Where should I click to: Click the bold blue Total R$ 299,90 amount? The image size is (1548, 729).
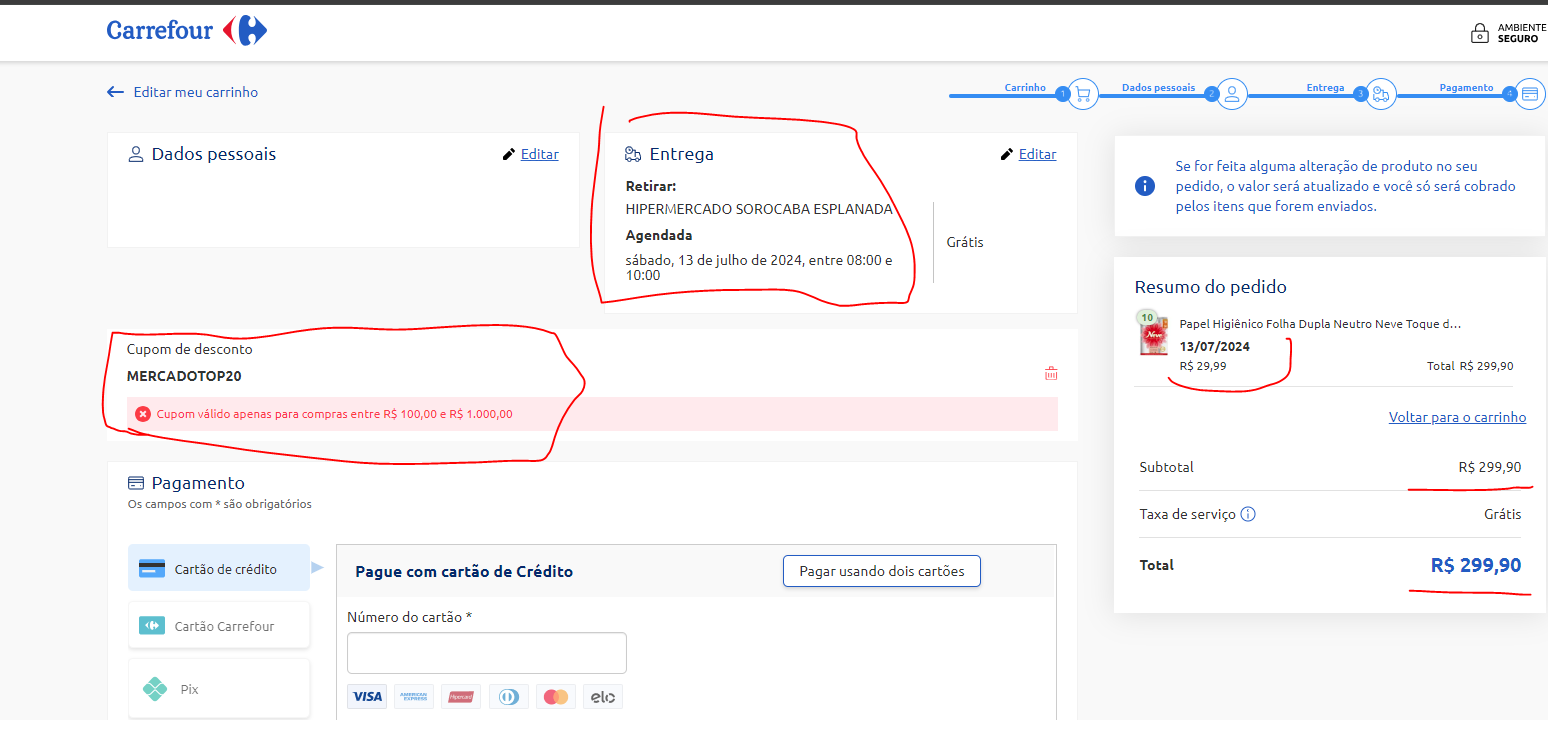tap(1476, 565)
